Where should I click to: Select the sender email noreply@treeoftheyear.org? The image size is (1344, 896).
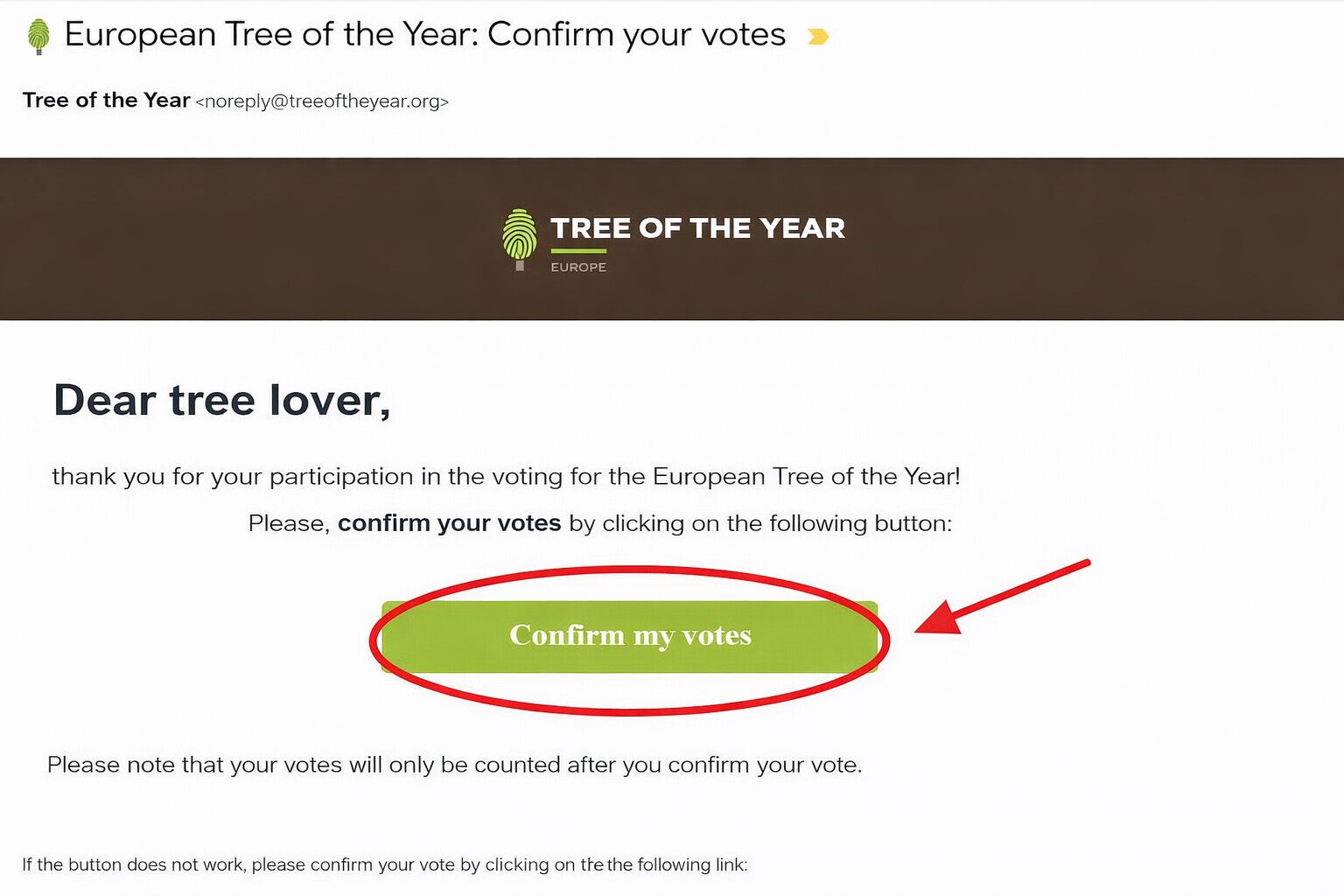coord(322,101)
